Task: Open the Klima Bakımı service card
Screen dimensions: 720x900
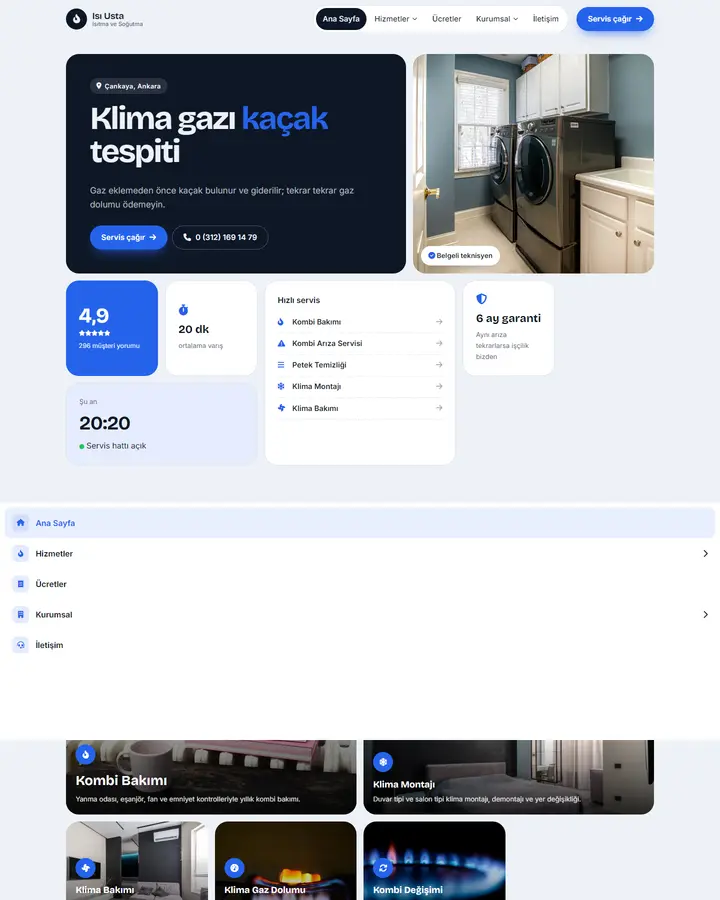Action: 137,861
